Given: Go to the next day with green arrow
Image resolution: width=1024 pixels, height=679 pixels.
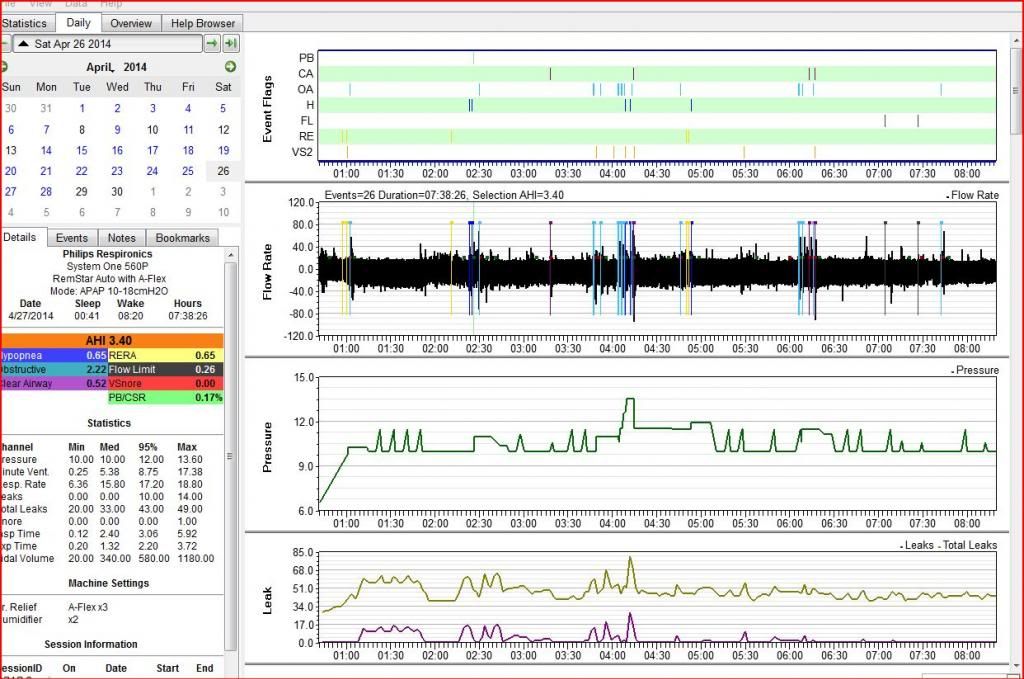Looking at the screenshot, I should click(x=212, y=44).
